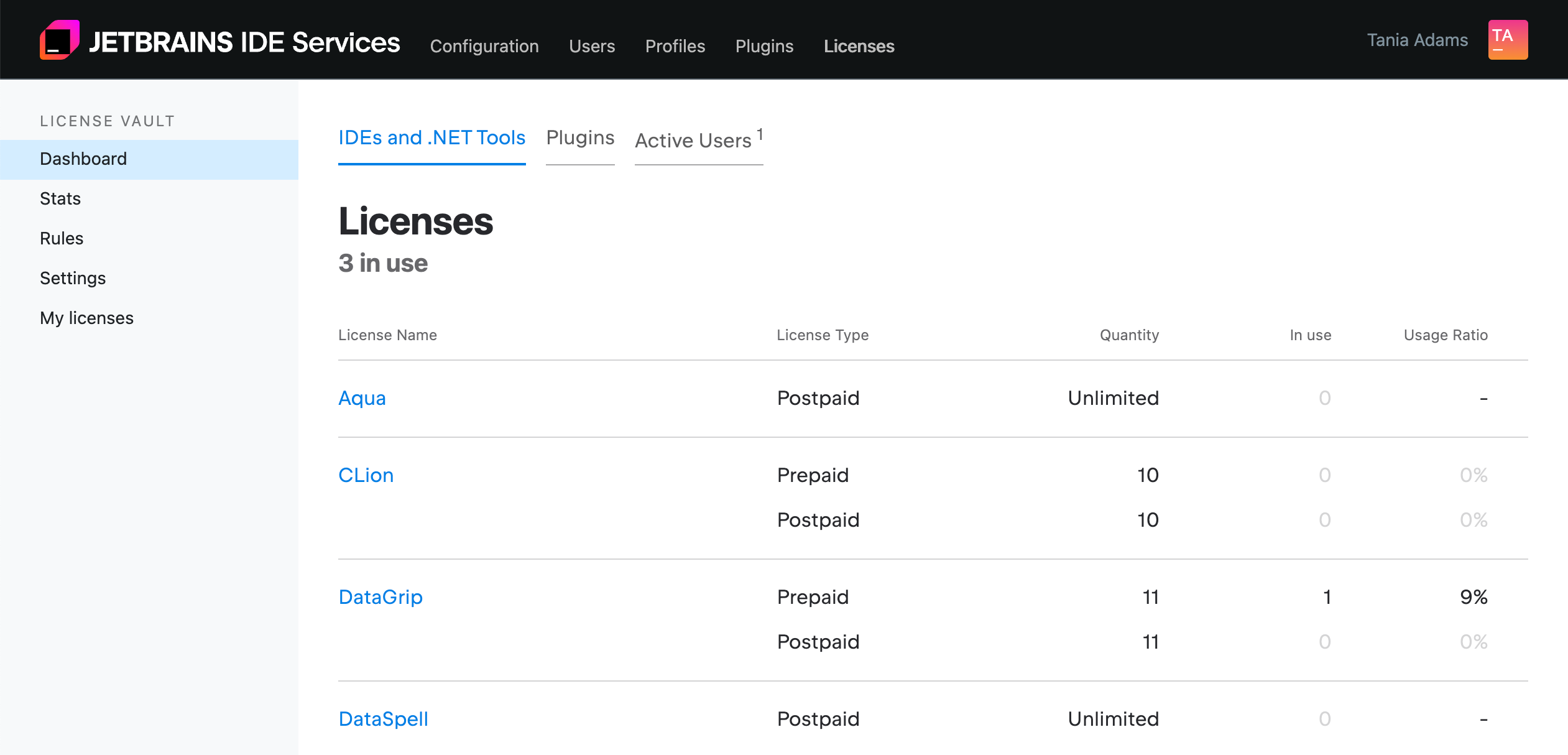Viewport: 1568px width, 755px height.
Task: Go to the Users section
Action: [x=591, y=46]
